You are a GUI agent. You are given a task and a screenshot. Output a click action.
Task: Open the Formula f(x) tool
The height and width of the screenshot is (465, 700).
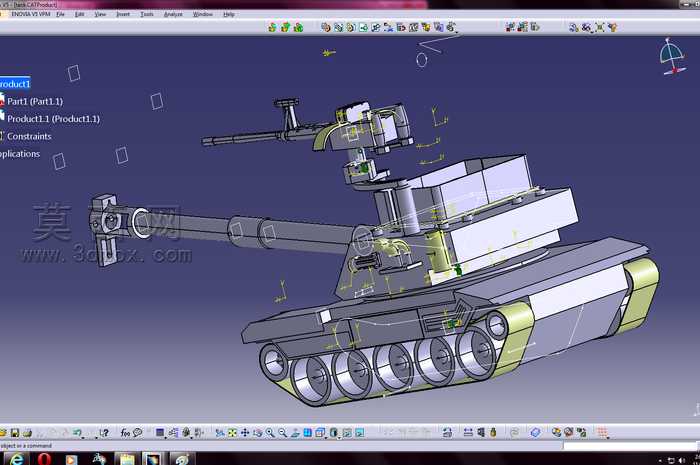[125, 432]
